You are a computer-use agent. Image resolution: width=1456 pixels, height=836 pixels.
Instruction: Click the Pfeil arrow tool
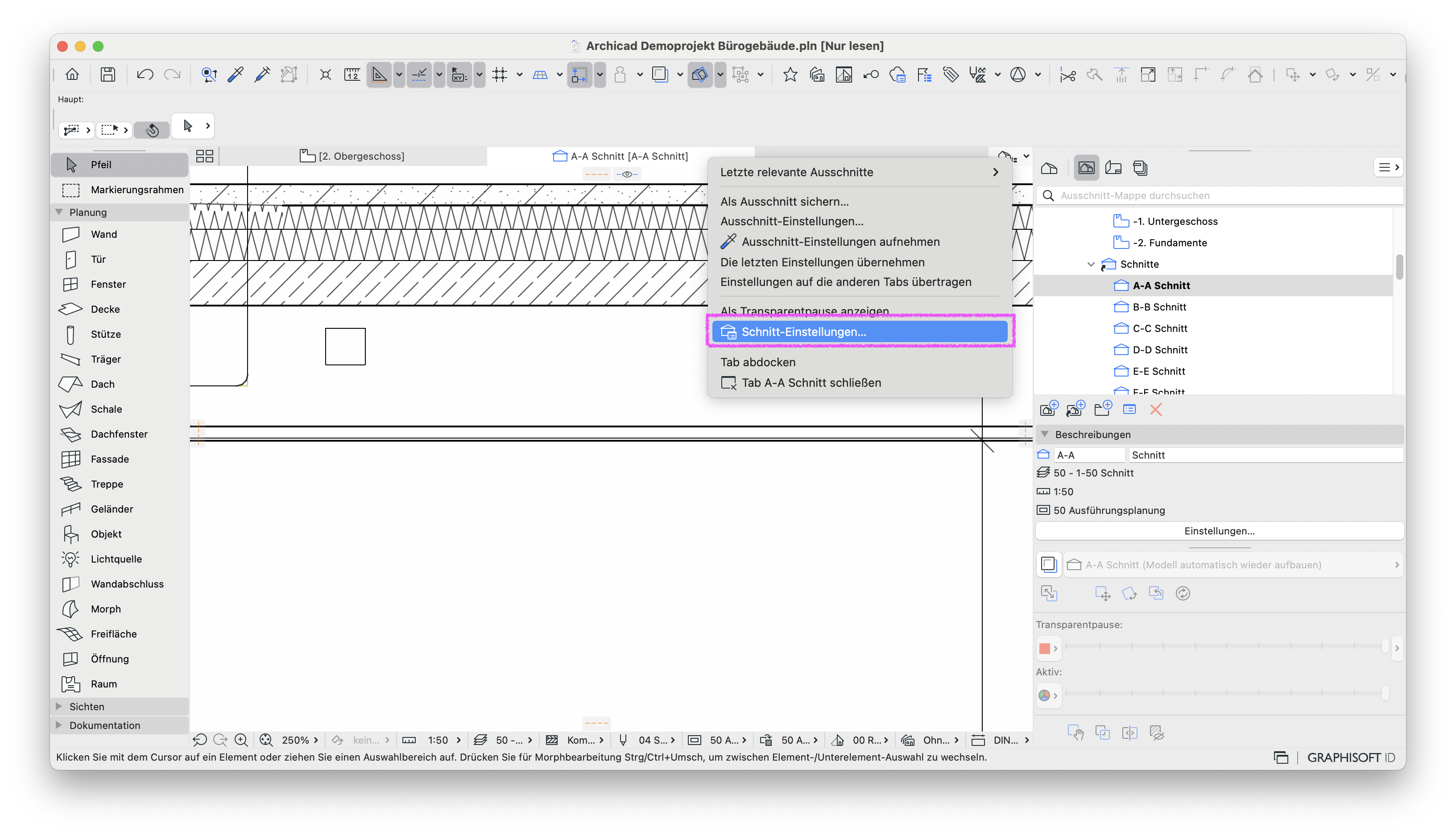point(120,165)
